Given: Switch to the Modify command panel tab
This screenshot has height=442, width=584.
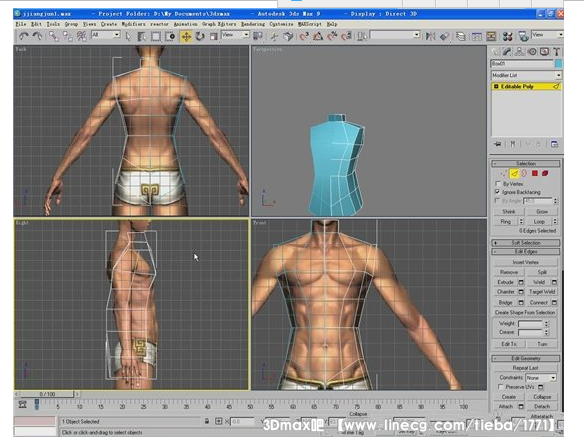Looking at the screenshot, I should pos(507,52).
